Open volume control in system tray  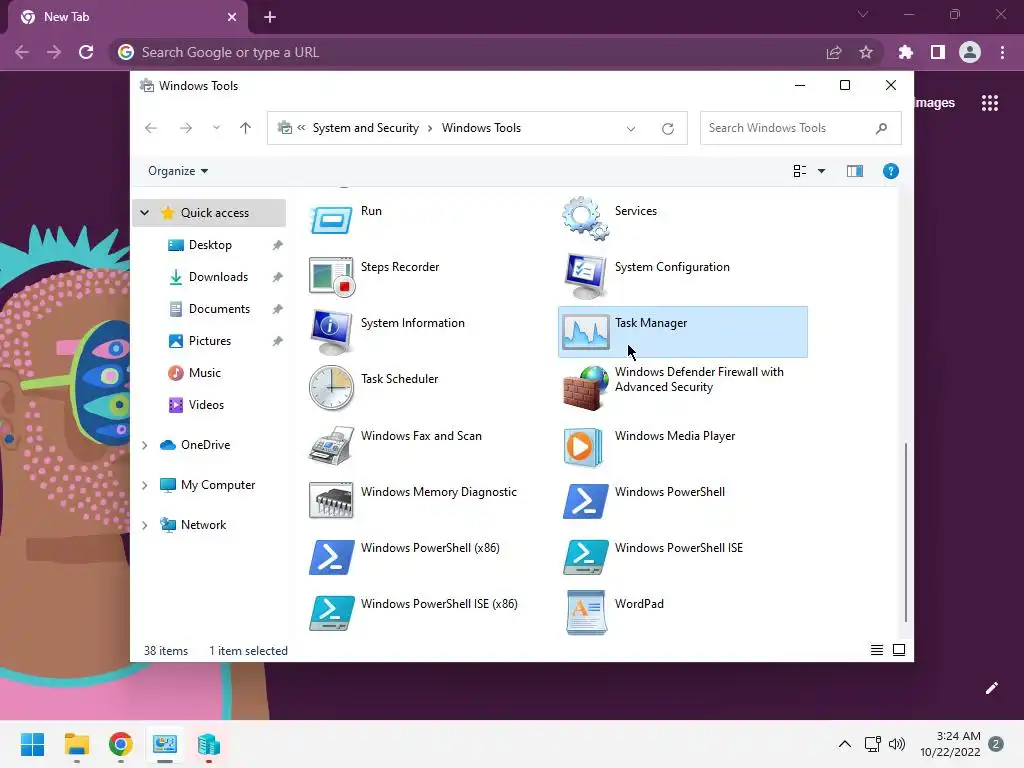click(897, 744)
